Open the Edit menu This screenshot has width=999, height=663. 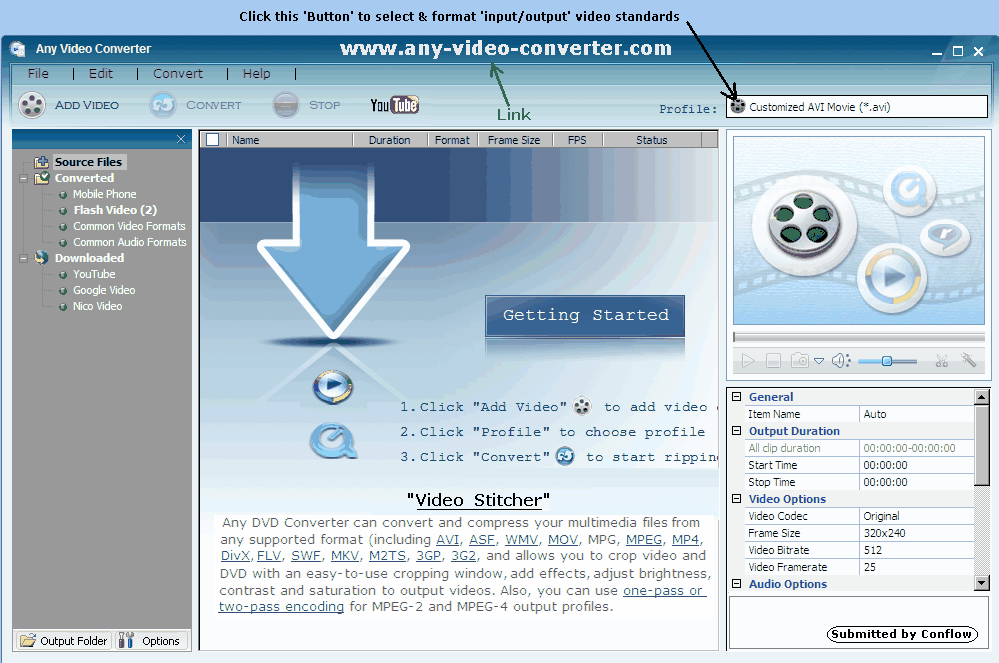pyautogui.click(x=101, y=73)
